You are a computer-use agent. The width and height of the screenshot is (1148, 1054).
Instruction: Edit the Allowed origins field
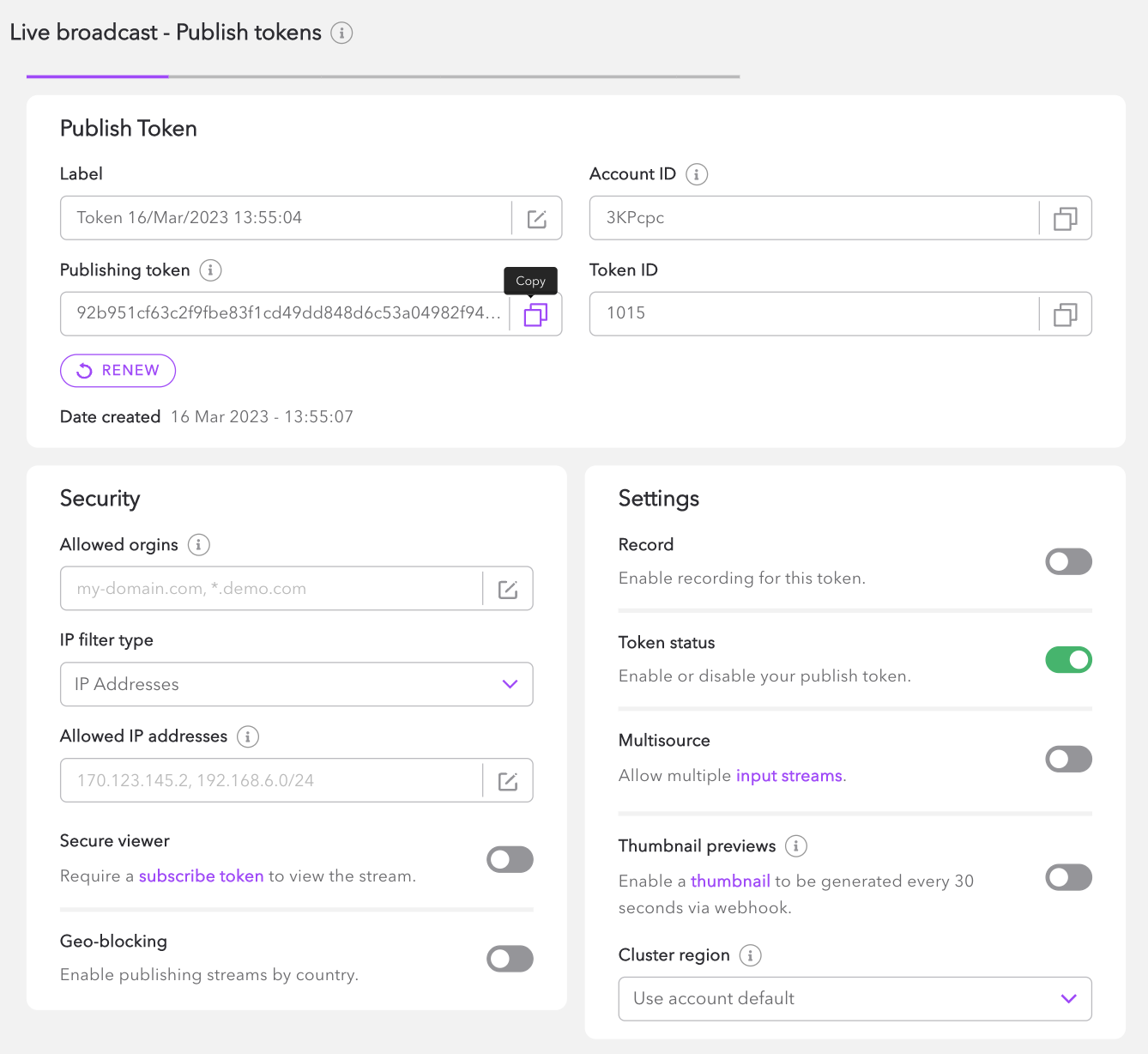(508, 590)
